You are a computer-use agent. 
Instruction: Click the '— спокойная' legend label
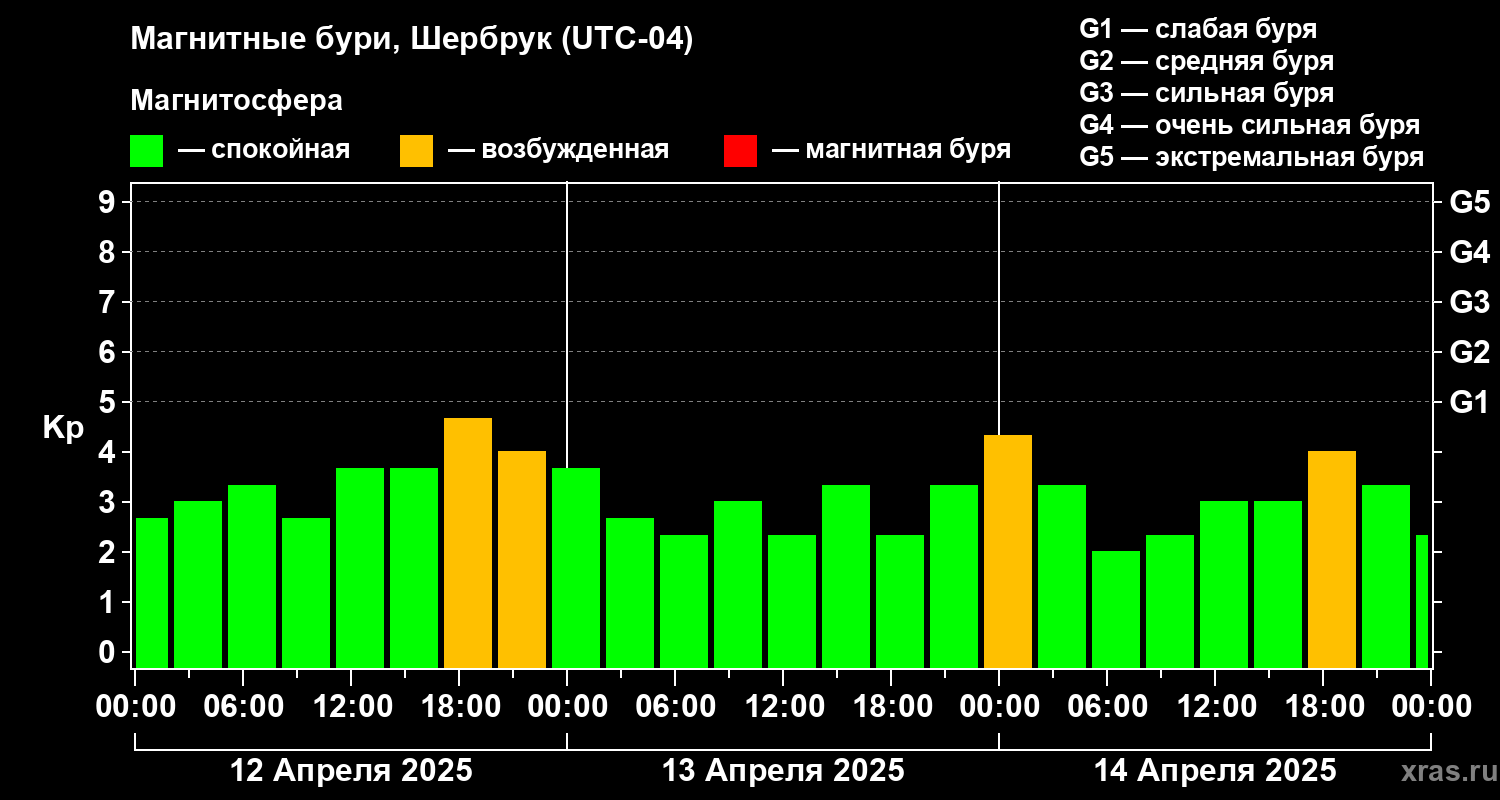pyautogui.click(x=264, y=150)
